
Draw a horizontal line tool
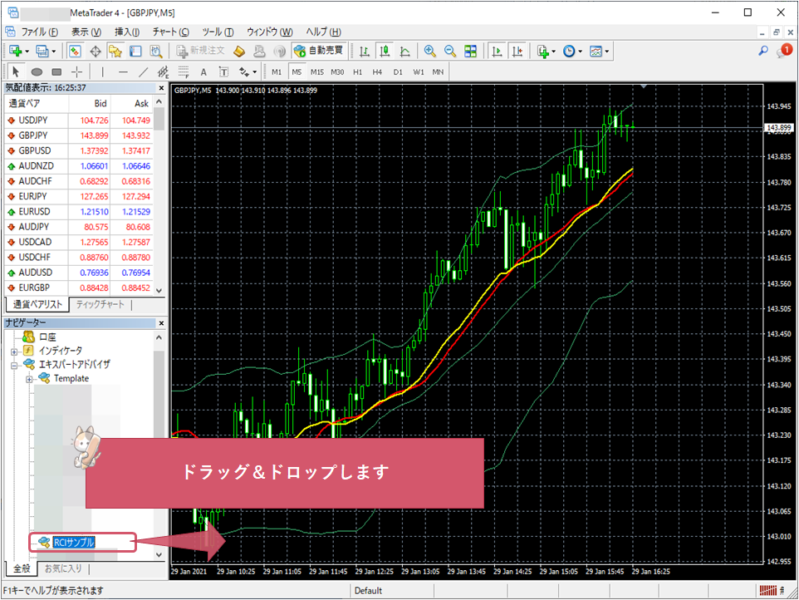tap(123, 72)
